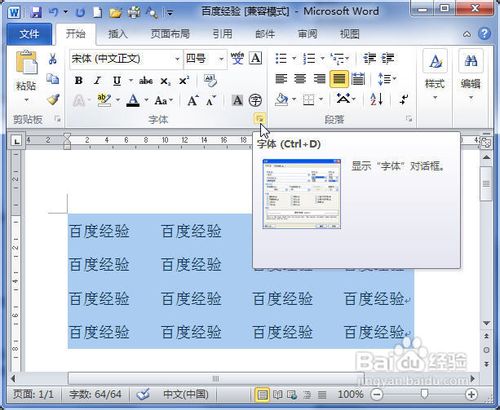Expand the bullets list arrow
Screen dimensions: 500x410
(x=294, y=58)
